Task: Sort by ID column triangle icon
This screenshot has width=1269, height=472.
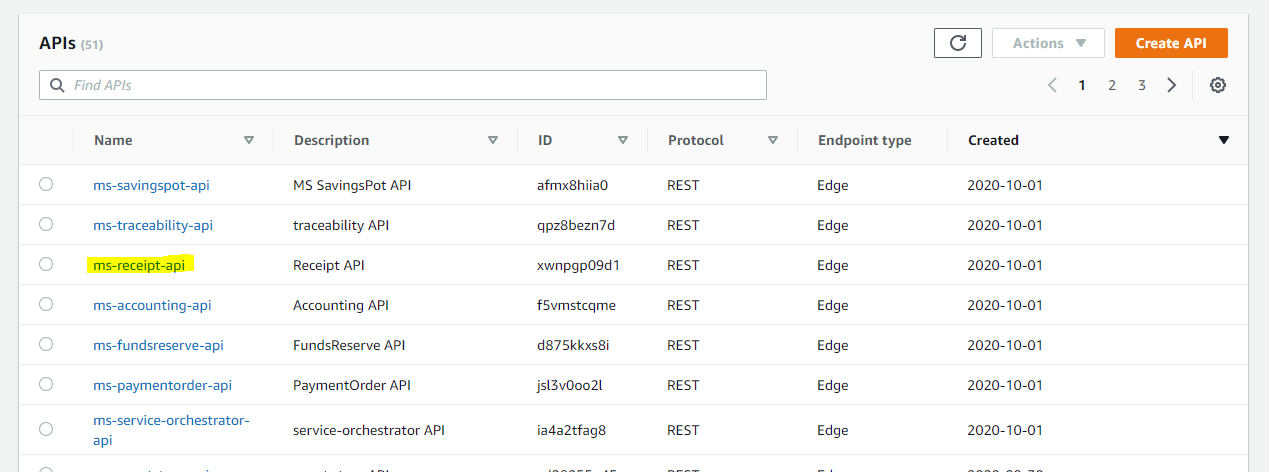Action: (623, 140)
